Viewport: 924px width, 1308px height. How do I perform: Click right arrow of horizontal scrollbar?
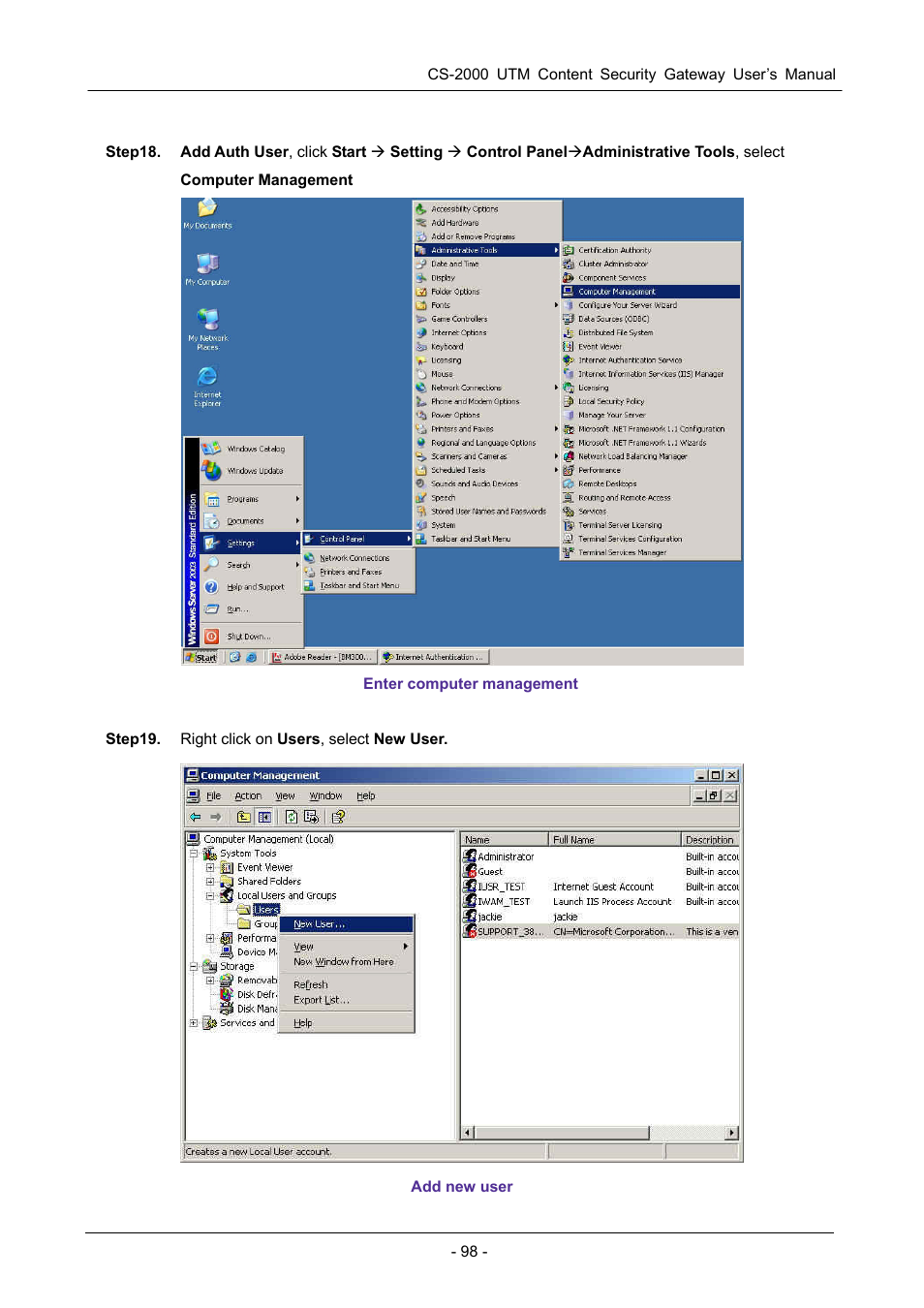click(x=732, y=1133)
